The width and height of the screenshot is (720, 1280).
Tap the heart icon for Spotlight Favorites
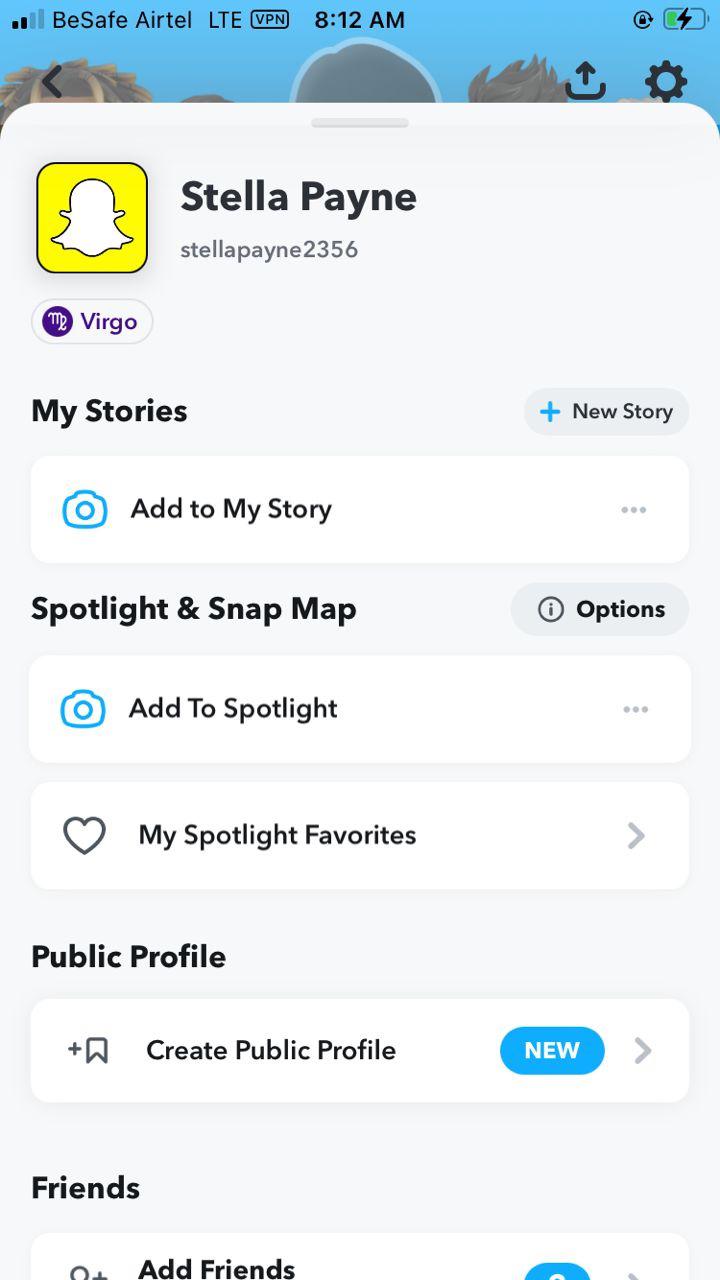(x=85, y=836)
